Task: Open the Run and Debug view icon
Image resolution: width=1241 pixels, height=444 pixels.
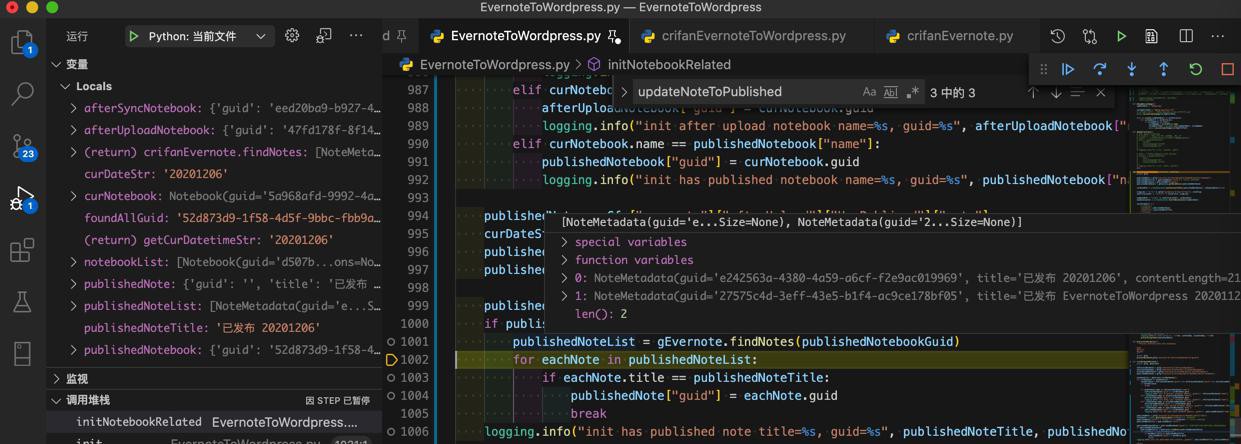Action: [22, 198]
